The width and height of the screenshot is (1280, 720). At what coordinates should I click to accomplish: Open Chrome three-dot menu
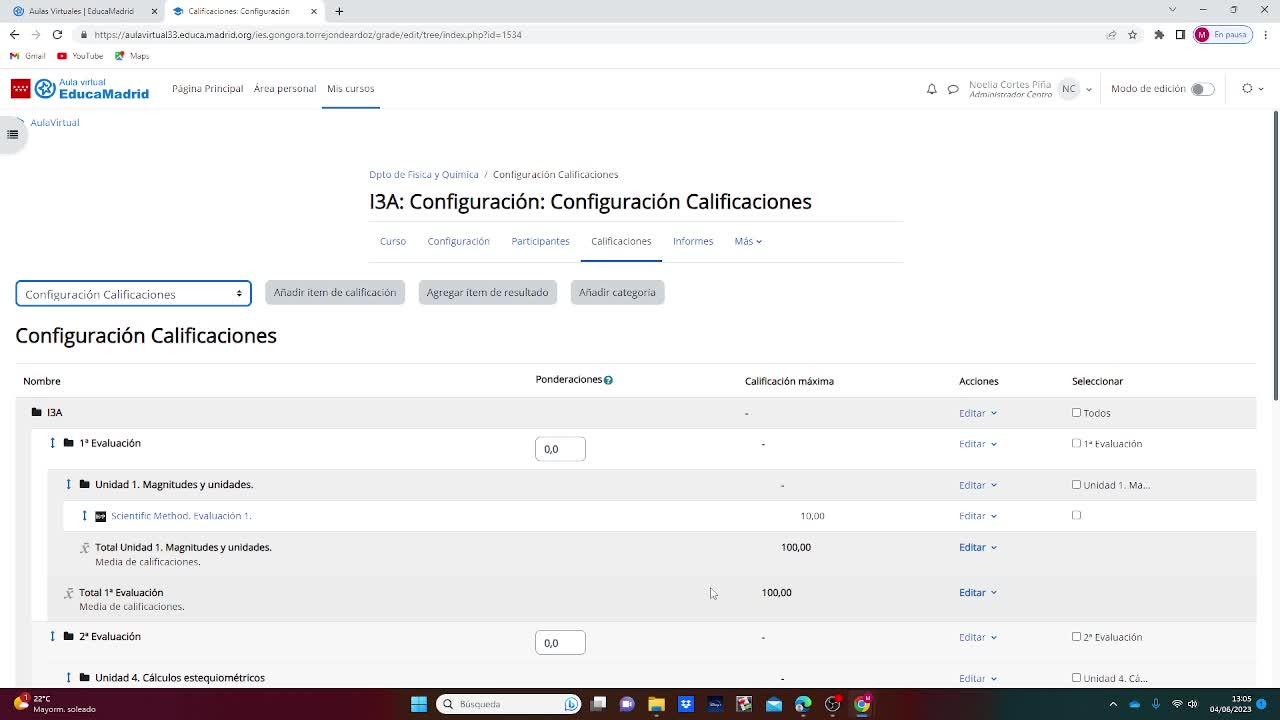click(x=1266, y=34)
